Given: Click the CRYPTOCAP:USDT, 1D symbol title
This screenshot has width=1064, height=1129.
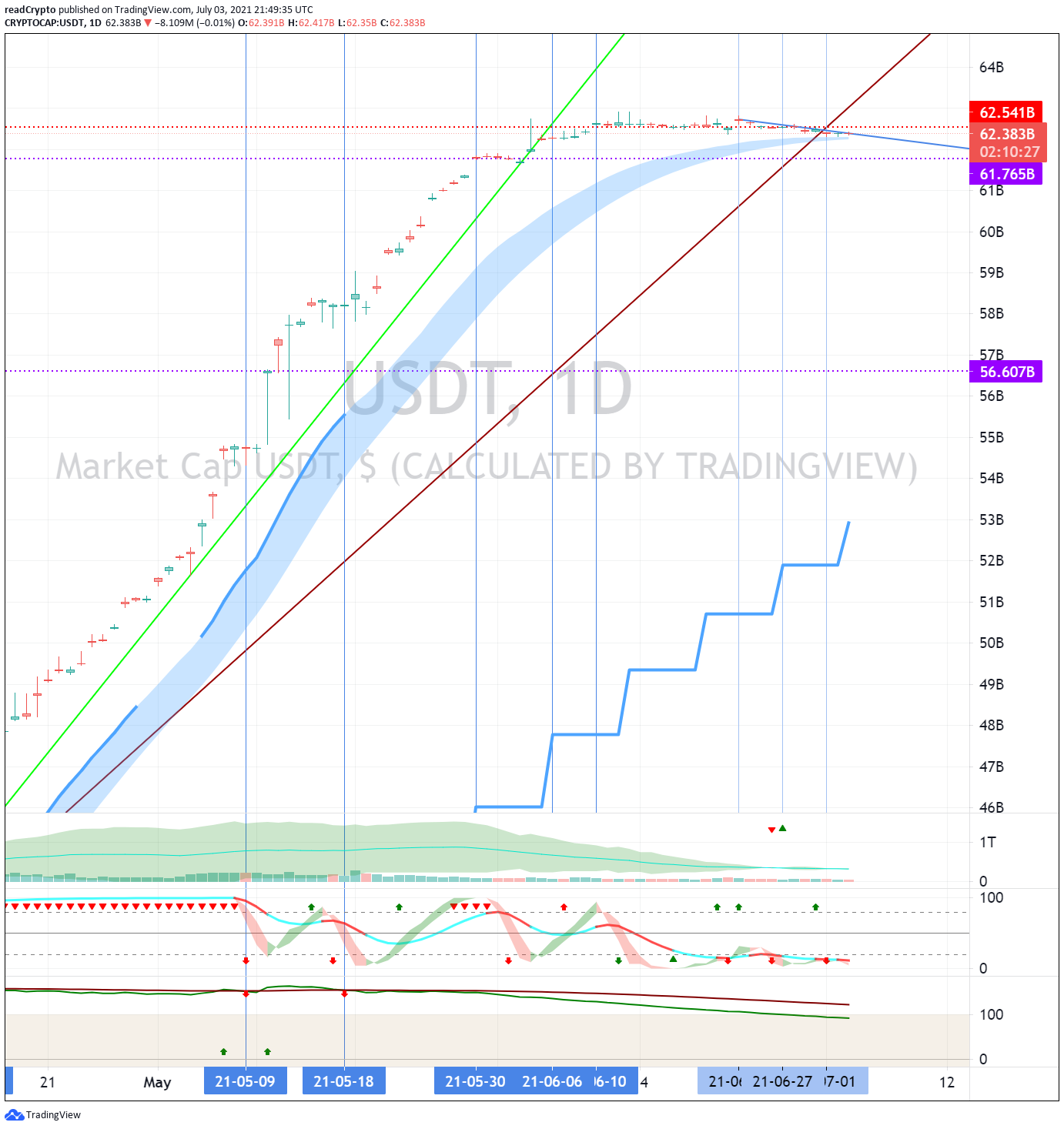Looking at the screenshot, I should [x=53, y=22].
